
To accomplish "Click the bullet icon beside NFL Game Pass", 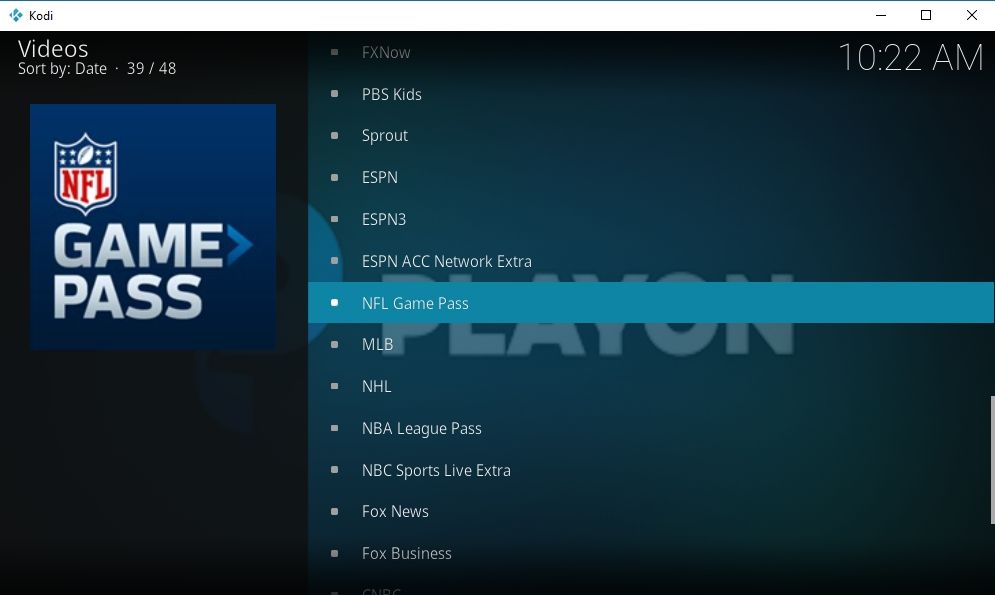I will click(334, 303).
